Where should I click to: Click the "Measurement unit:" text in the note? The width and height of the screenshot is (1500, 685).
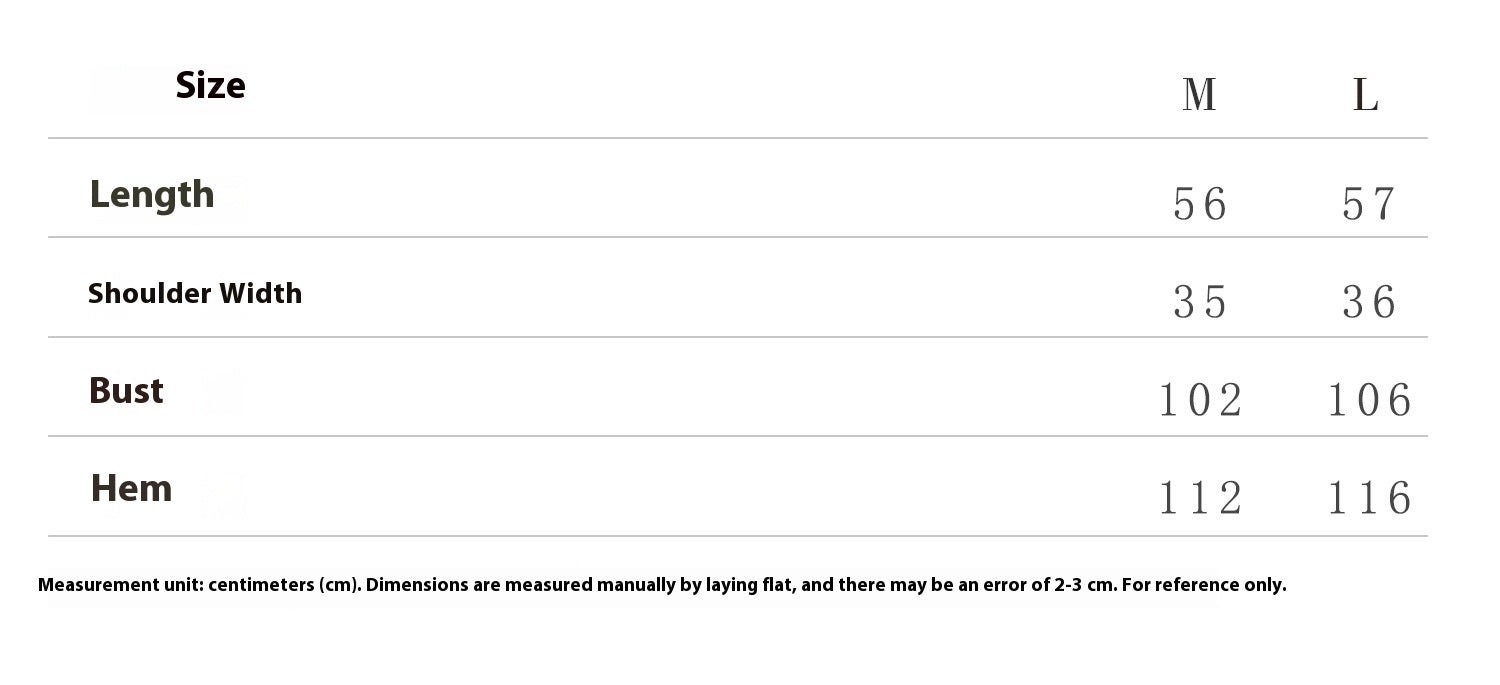point(121,585)
